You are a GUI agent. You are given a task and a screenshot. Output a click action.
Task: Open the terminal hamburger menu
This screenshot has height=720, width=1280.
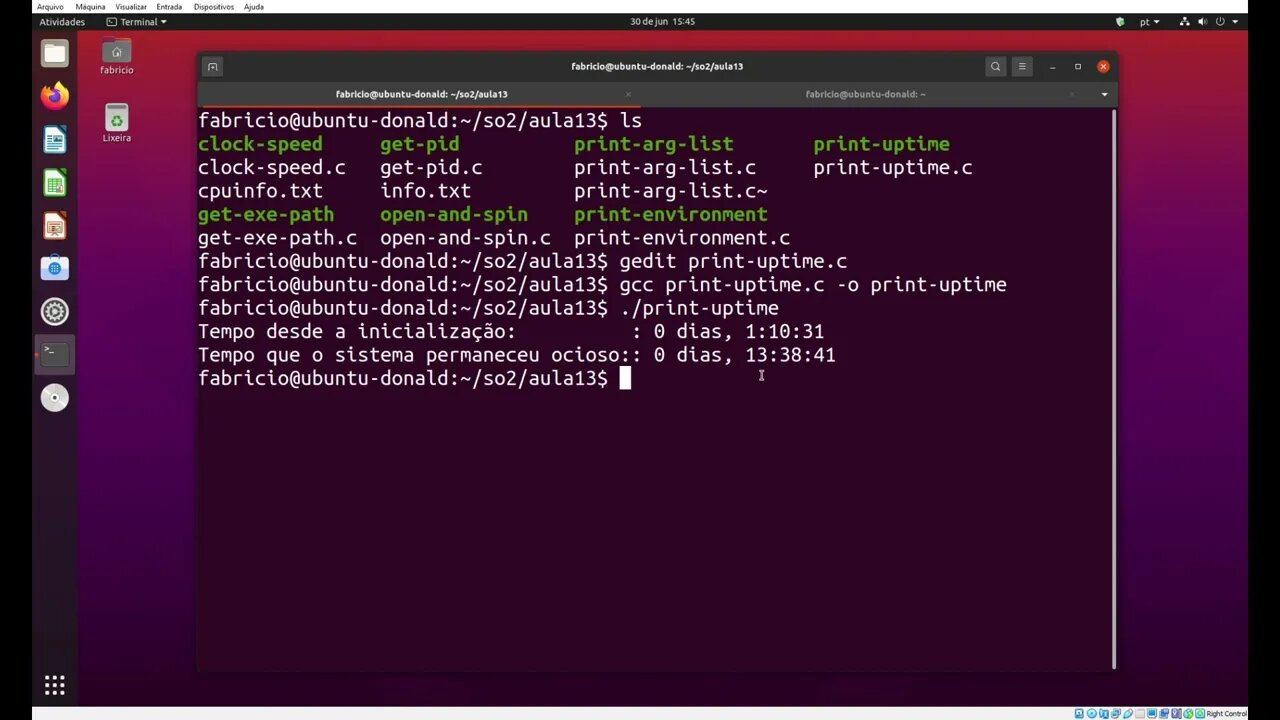coord(1021,67)
